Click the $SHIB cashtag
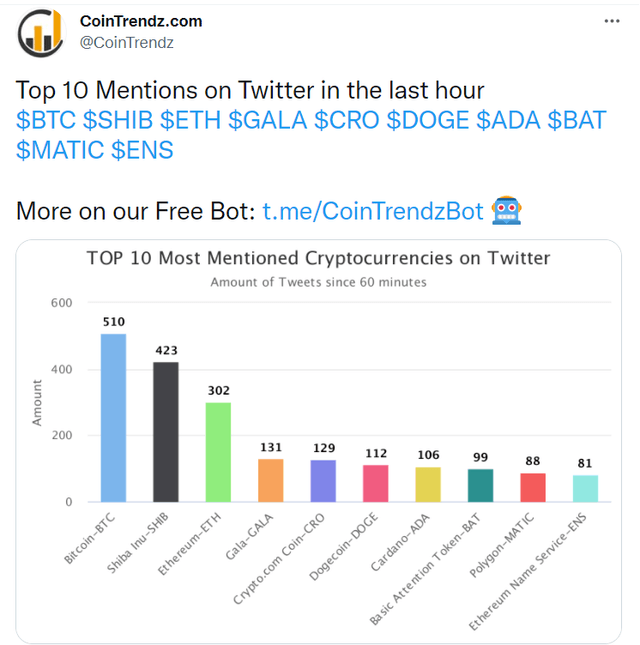This screenshot has width=640, height=645. (x=117, y=120)
